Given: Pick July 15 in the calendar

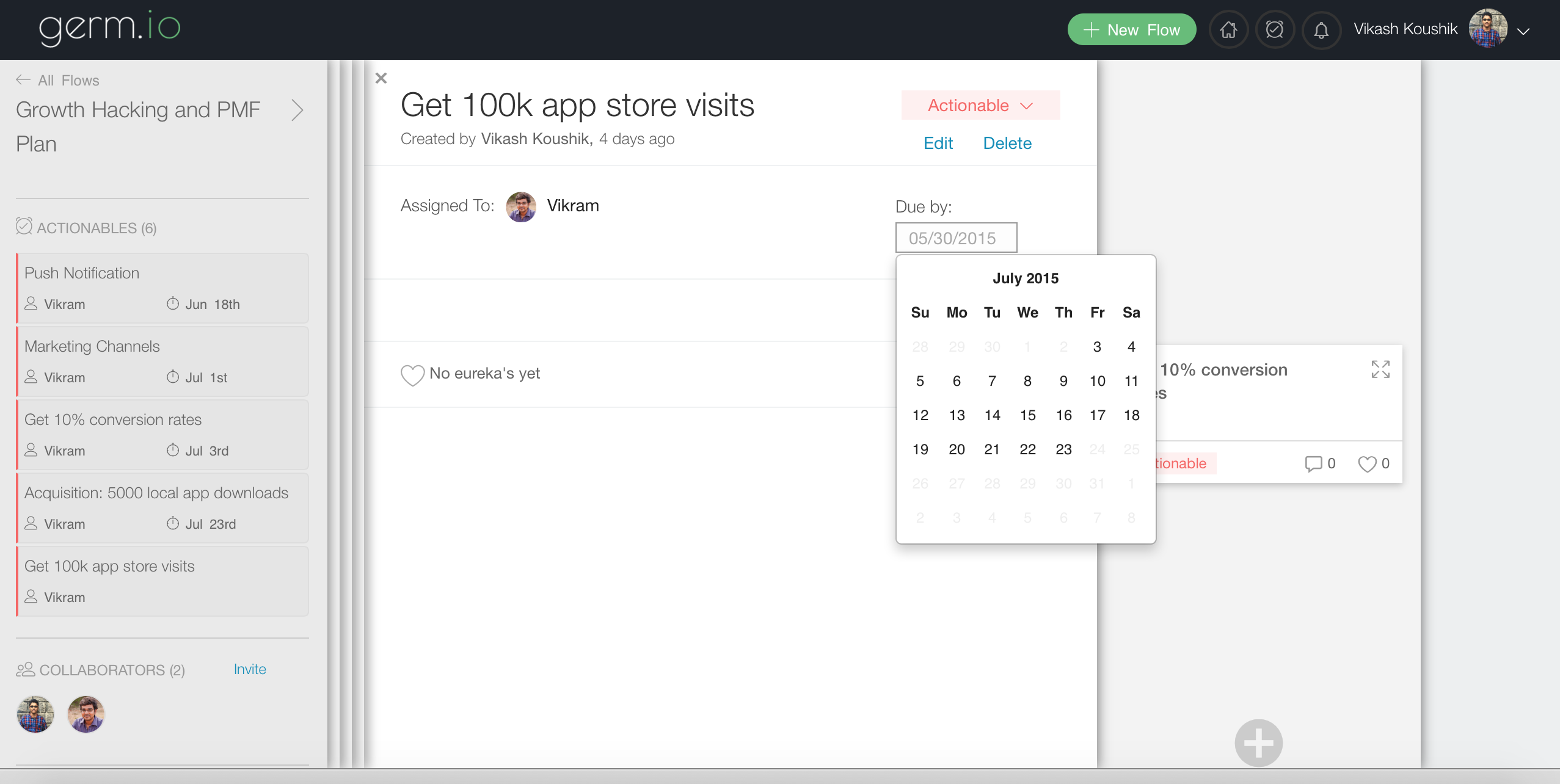Looking at the screenshot, I should pos(1027,415).
